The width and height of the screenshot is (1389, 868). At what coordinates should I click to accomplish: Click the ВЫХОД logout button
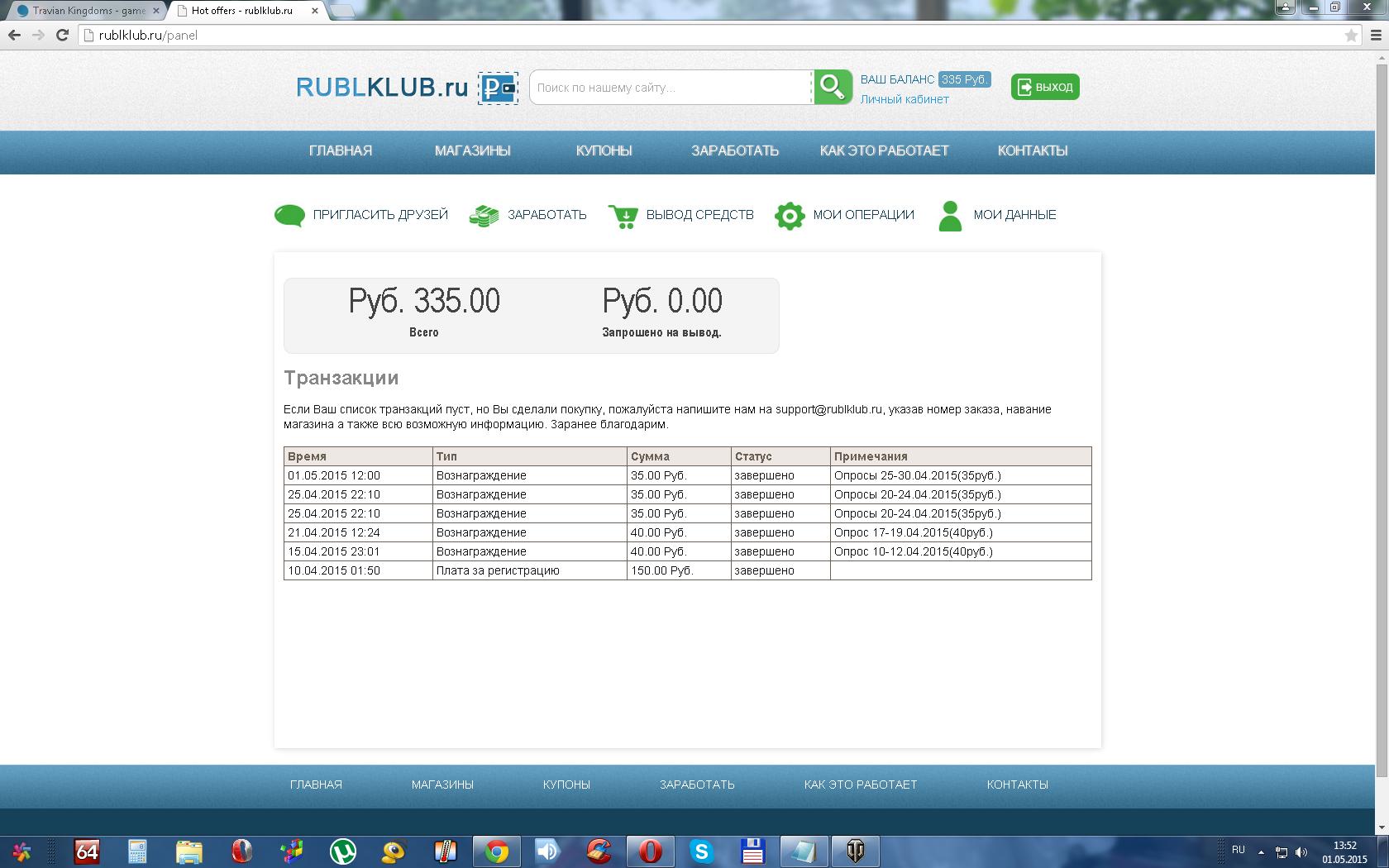point(1045,87)
